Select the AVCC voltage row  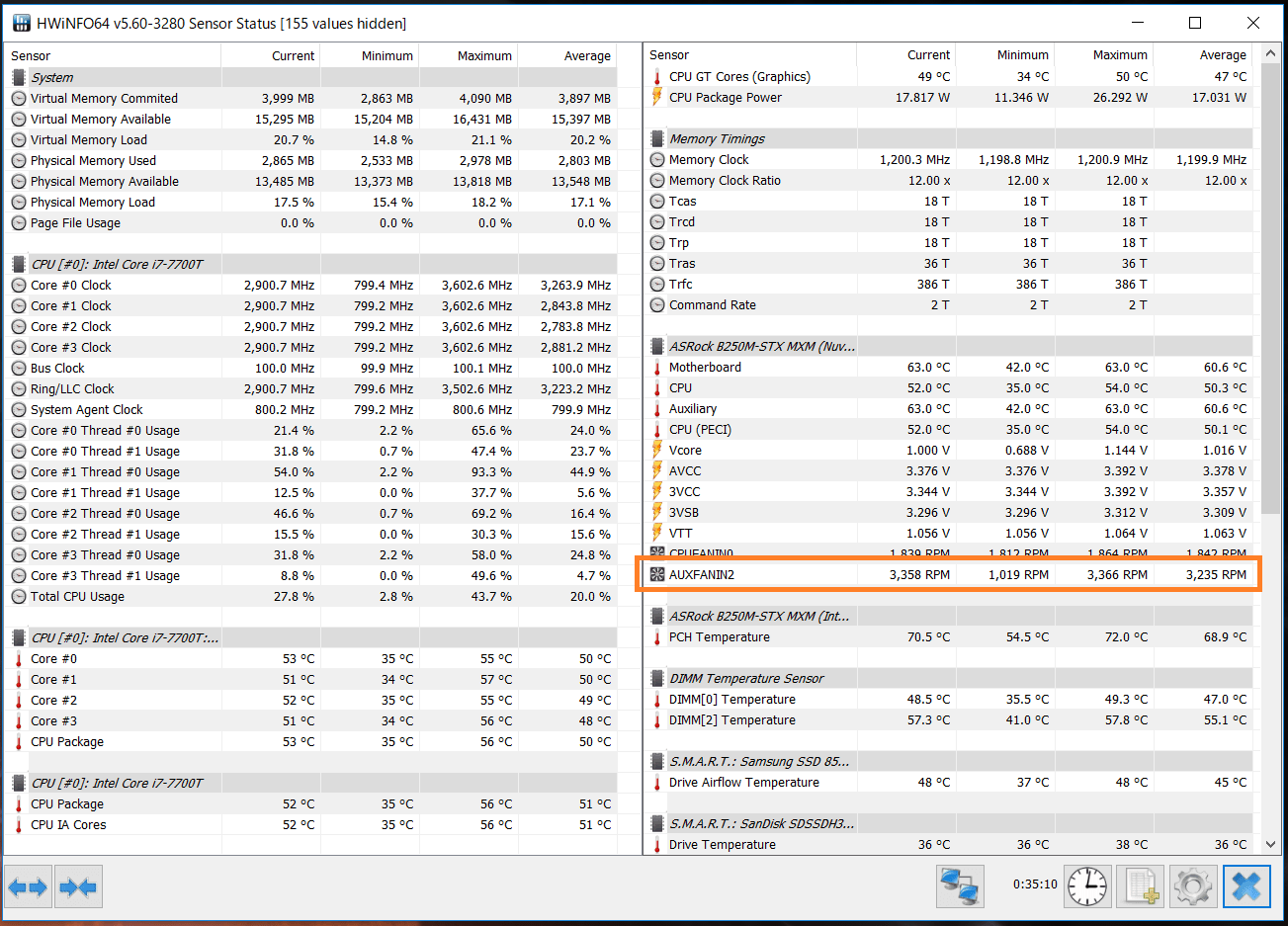point(950,470)
